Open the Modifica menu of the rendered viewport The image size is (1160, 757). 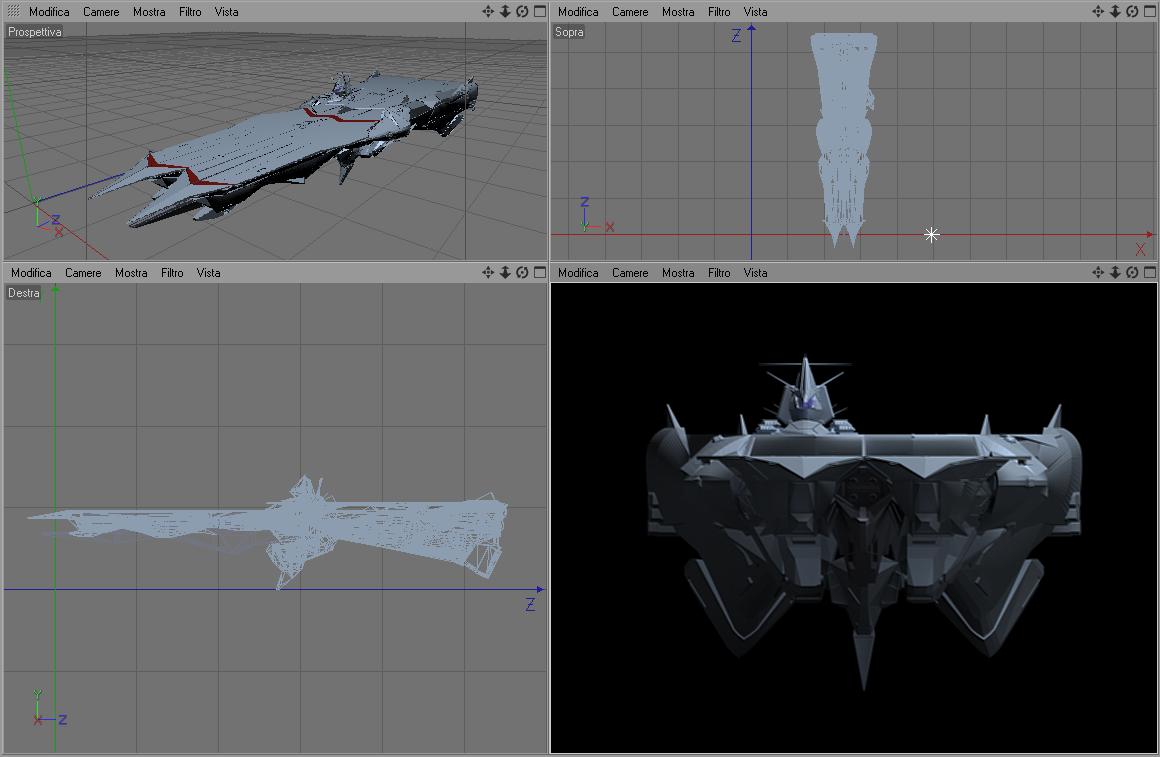[x=578, y=273]
